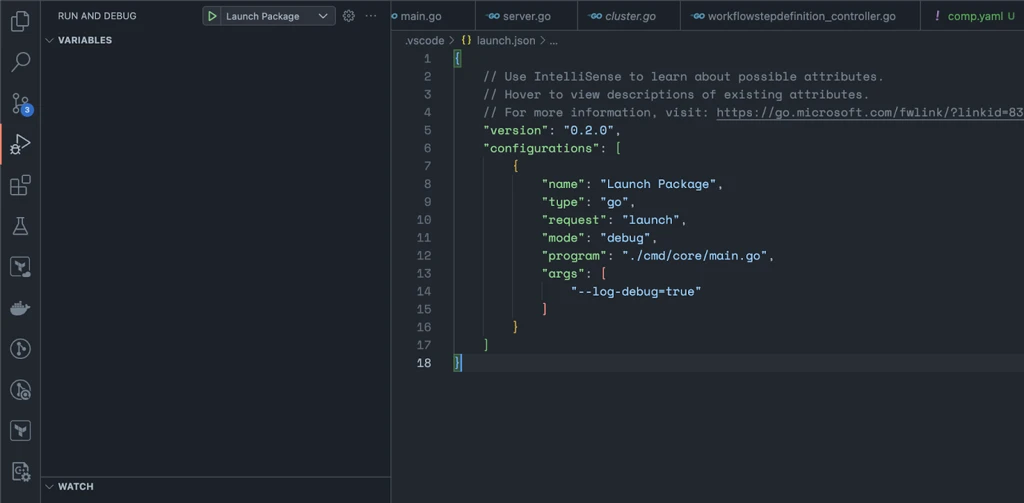Open the circled git branch icon view

pyautogui.click(x=20, y=349)
